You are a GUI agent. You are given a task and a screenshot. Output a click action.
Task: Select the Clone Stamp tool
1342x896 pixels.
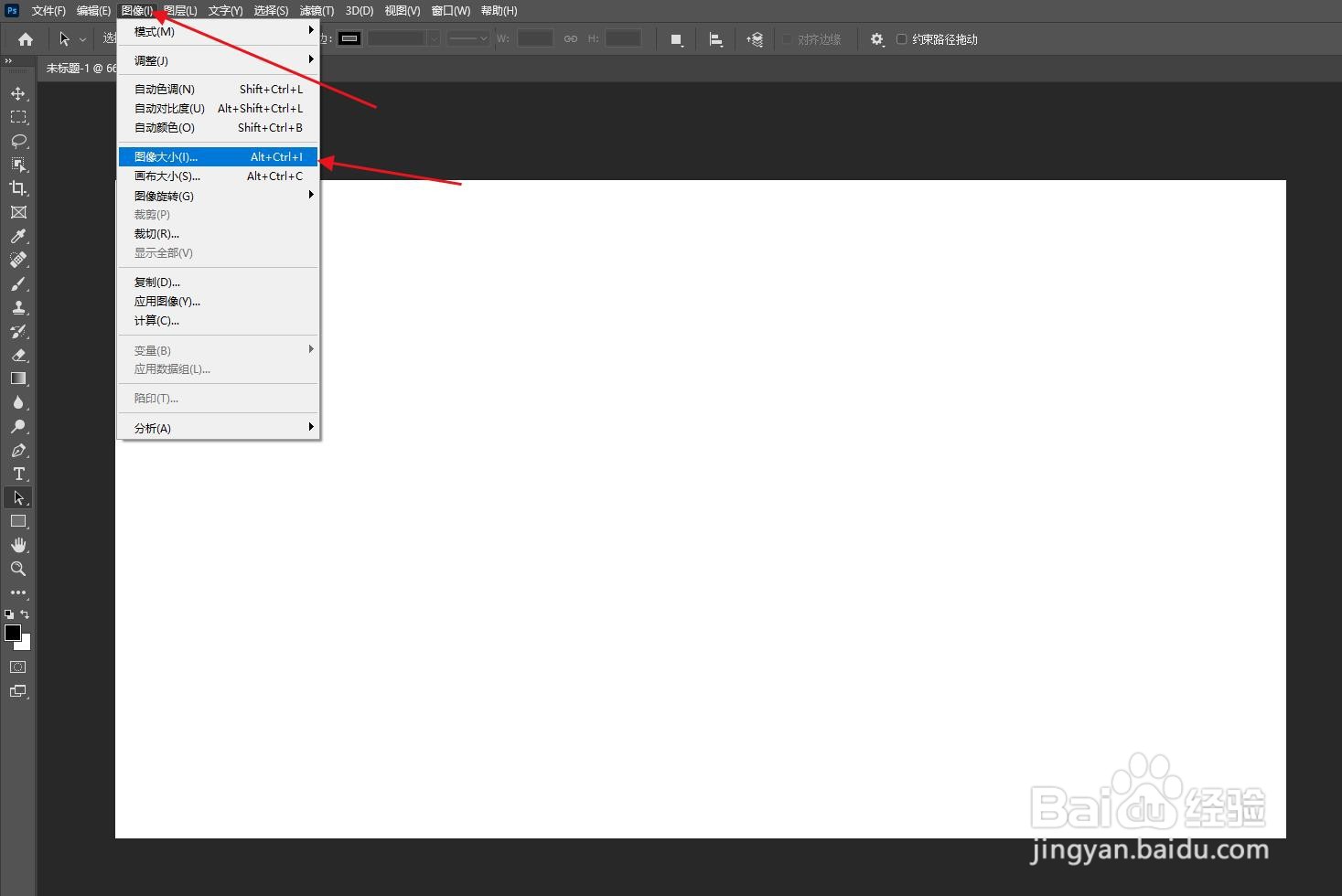point(18,307)
